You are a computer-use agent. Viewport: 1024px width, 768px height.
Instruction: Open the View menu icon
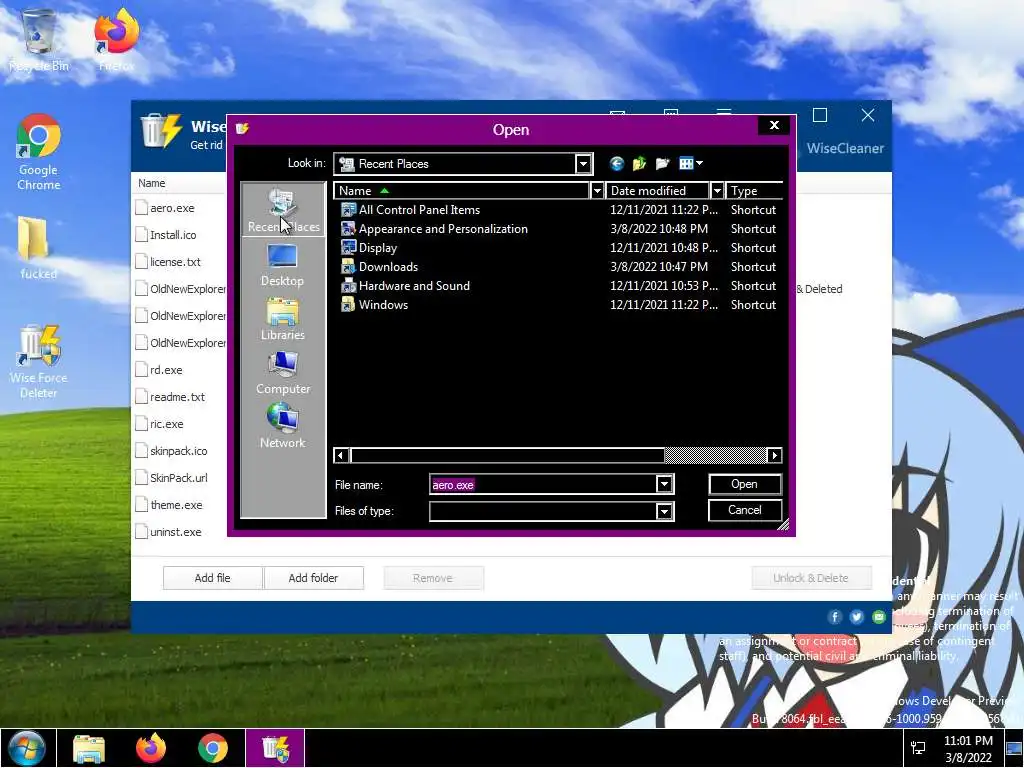[690, 163]
